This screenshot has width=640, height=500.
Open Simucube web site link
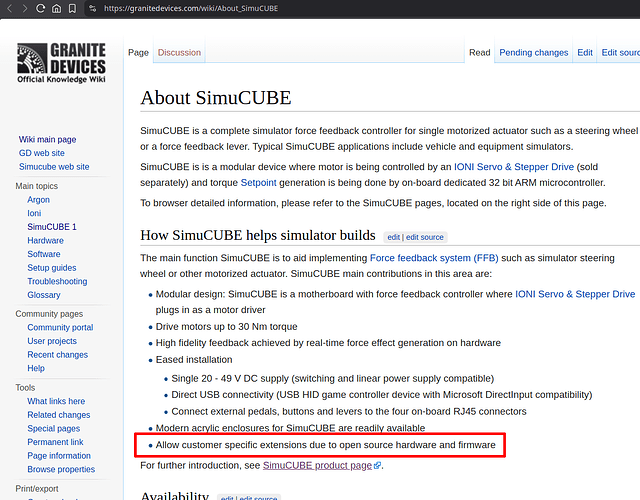54,167
